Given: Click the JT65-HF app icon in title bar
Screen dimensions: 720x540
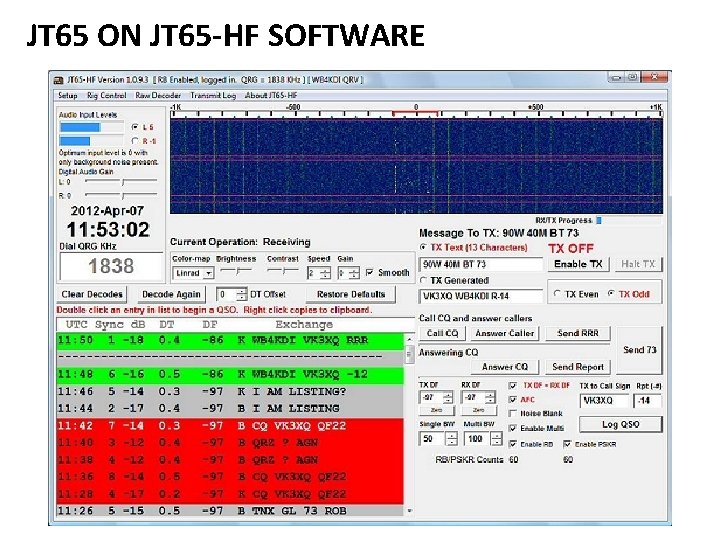Looking at the screenshot, I should point(59,78).
